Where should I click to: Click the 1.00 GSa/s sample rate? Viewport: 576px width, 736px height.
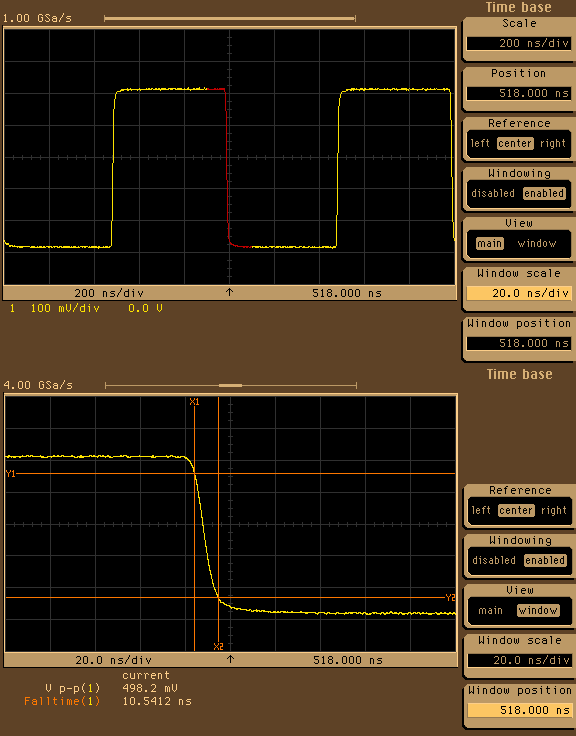click(38, 18)
